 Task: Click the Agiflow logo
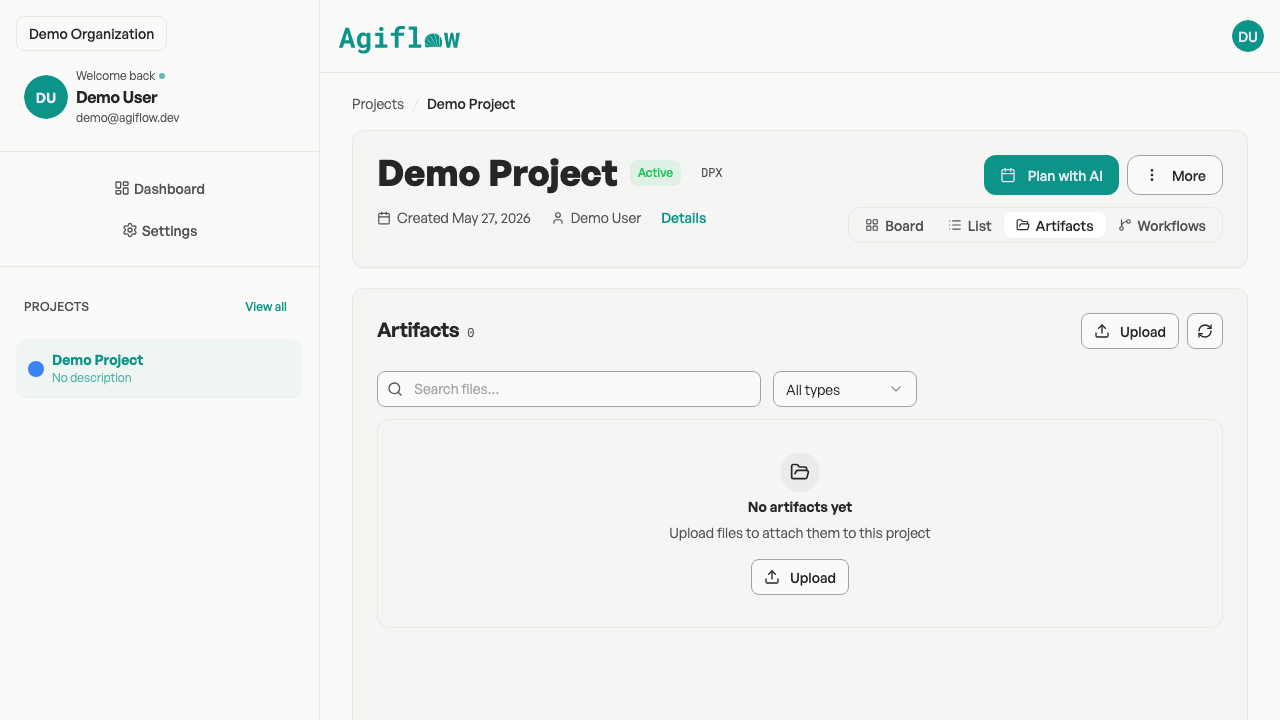point(399,38)
